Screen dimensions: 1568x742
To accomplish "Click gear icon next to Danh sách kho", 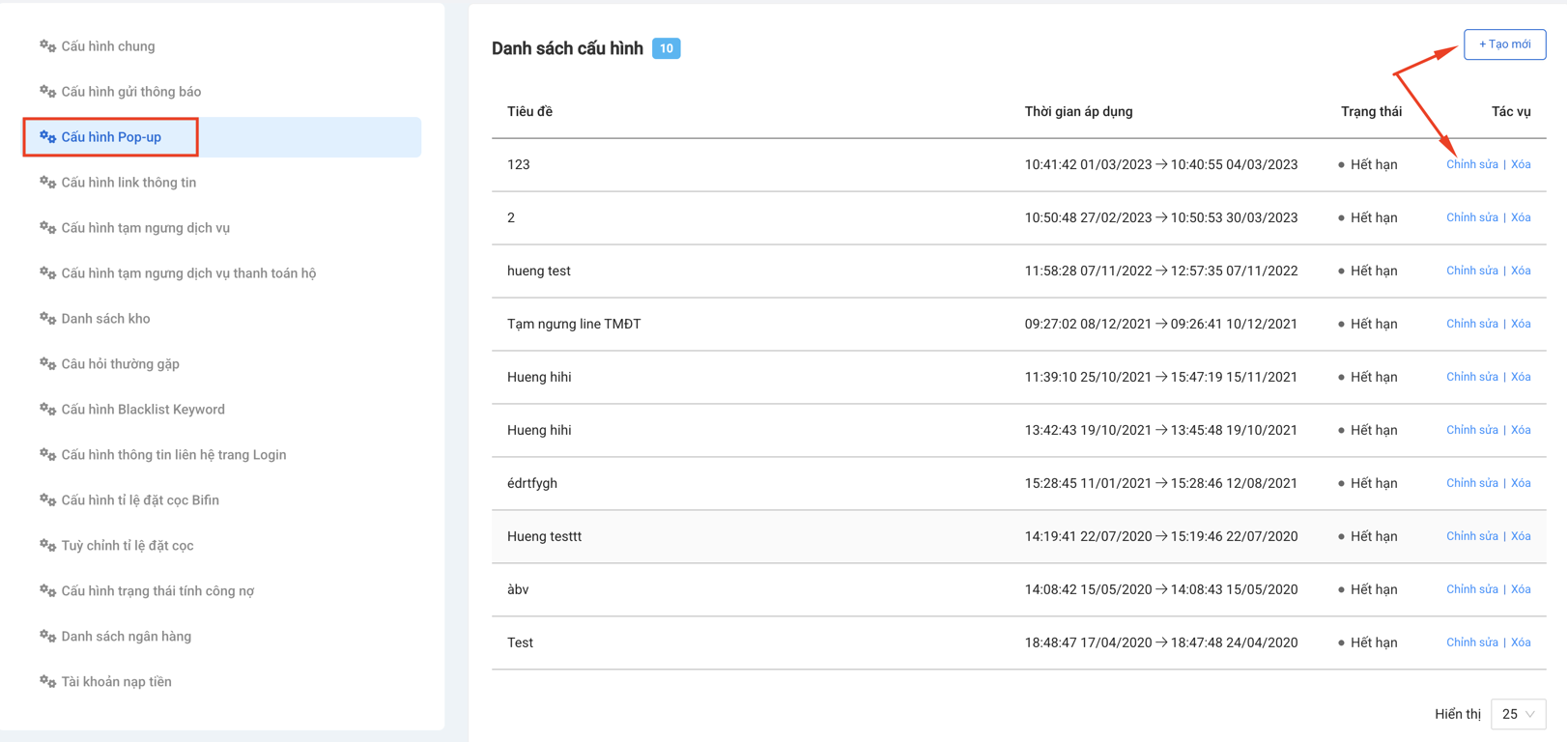I will coord(47,318).
